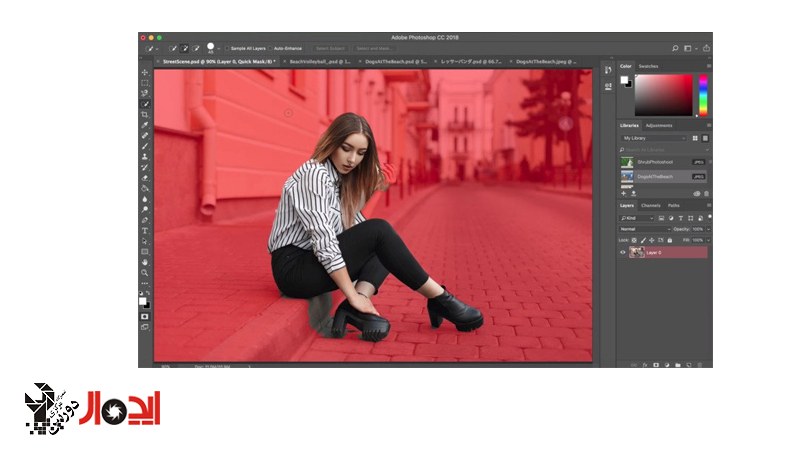Select the Zoom tool in toolbar
Viewport: 800px width, 450px height.
(145, 272)
